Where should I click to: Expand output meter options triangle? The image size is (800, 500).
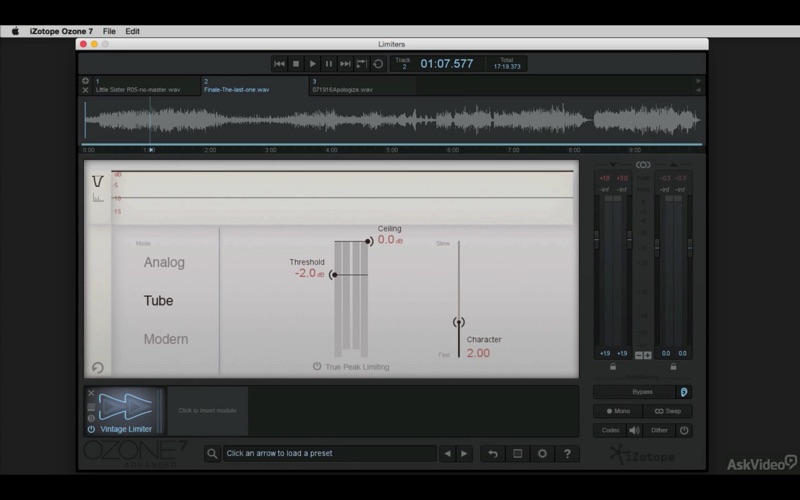coord(673,165)
